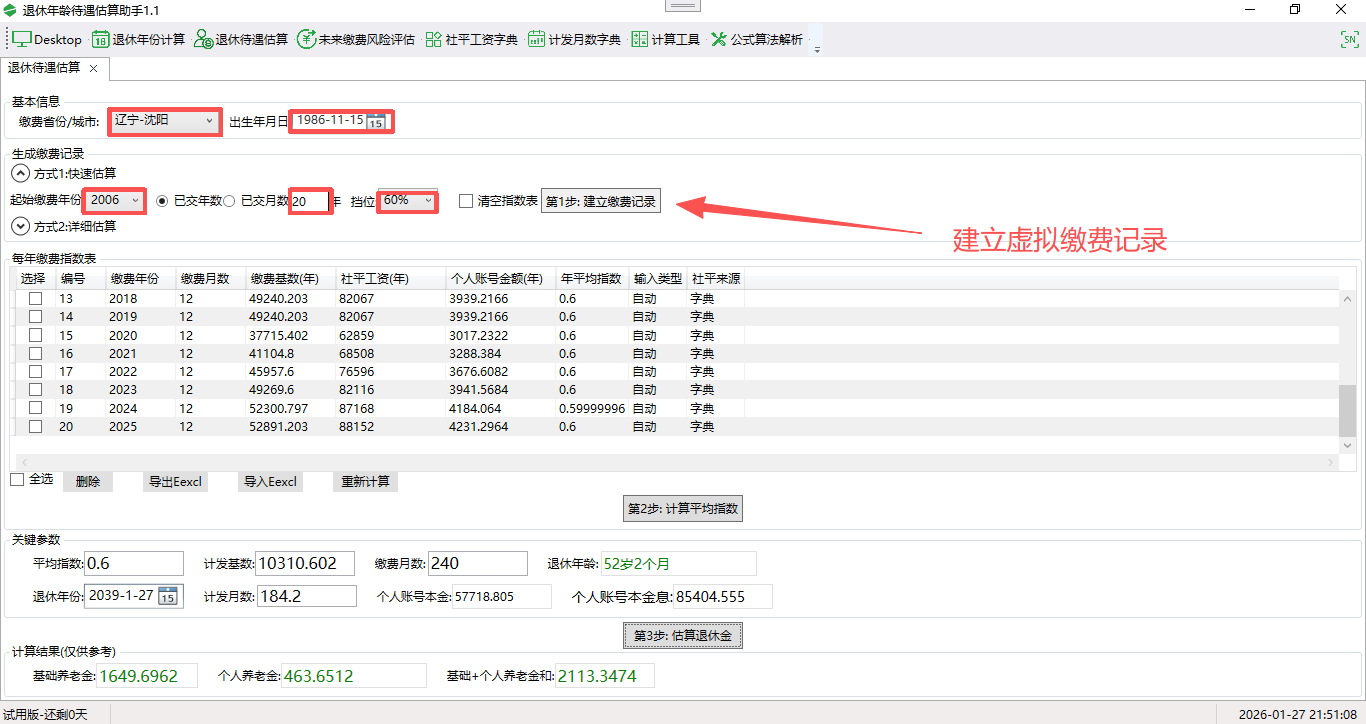Open 公式算法解析 tools icon
The image size is (1366, 724).
[719, 40]
